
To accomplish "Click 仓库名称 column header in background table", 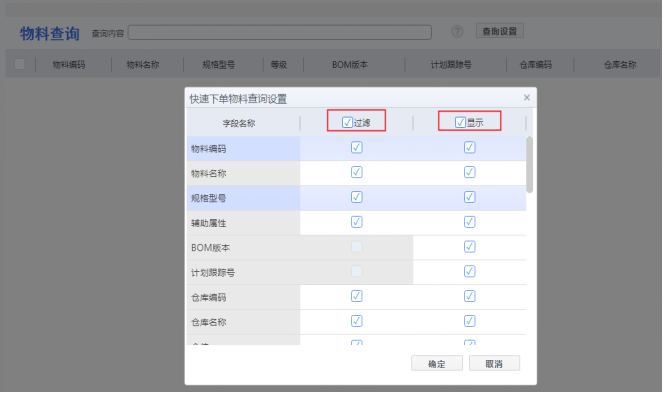I will click(x=620, y=65).
